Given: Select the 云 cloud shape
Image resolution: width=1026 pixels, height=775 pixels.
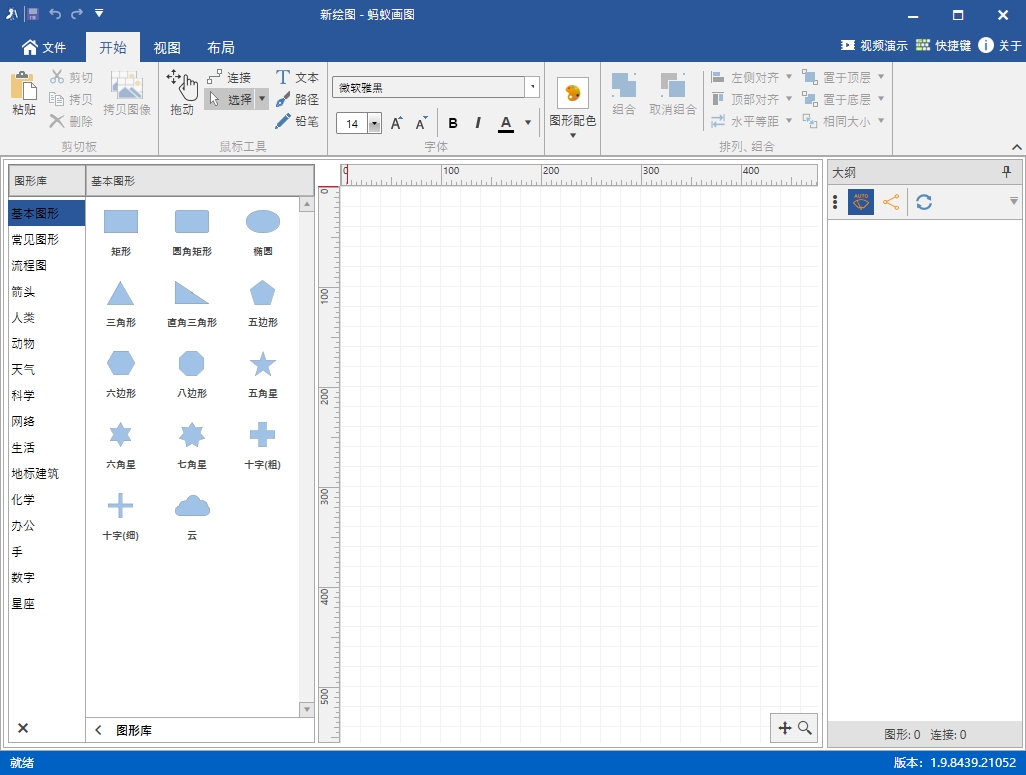Looking at the screenshot, I should pos(192,506).
